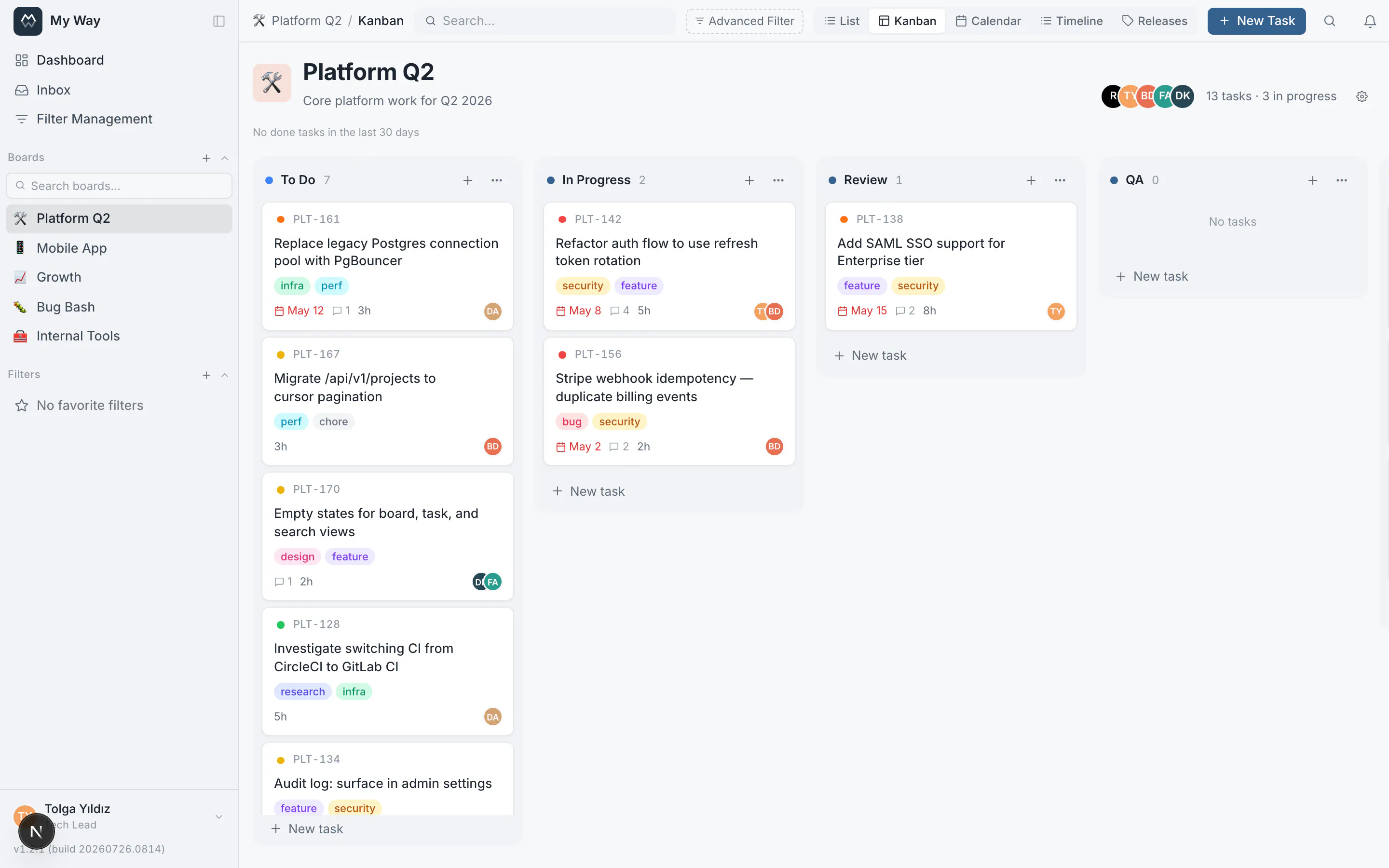Click the FA avatar on the PLT-170 card

pos(493,582)
